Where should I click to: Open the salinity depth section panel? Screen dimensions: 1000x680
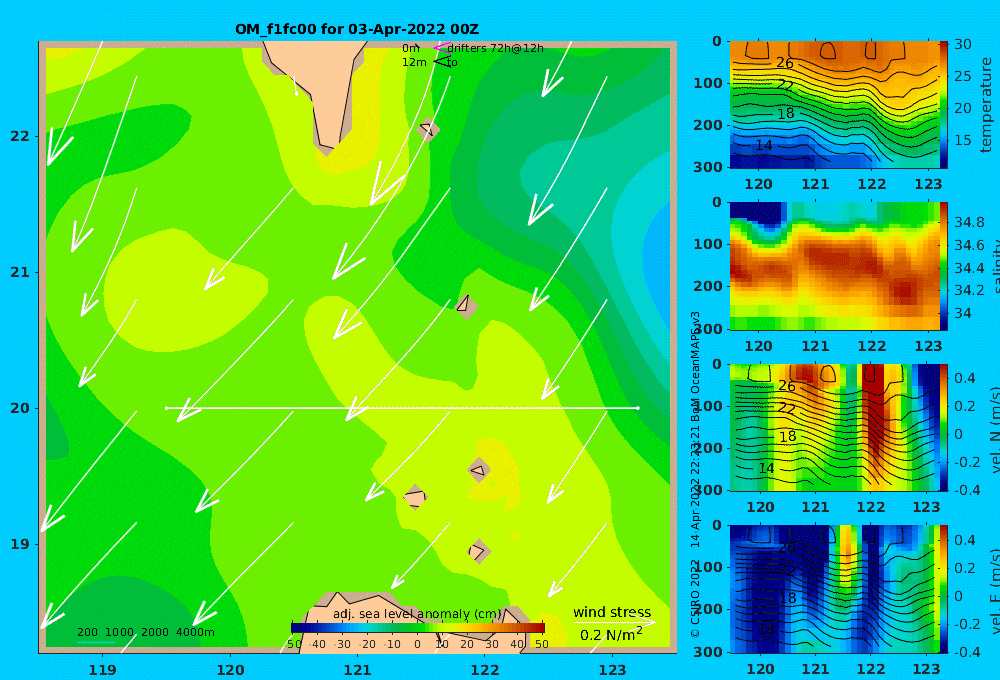click(x=834, y=267)
